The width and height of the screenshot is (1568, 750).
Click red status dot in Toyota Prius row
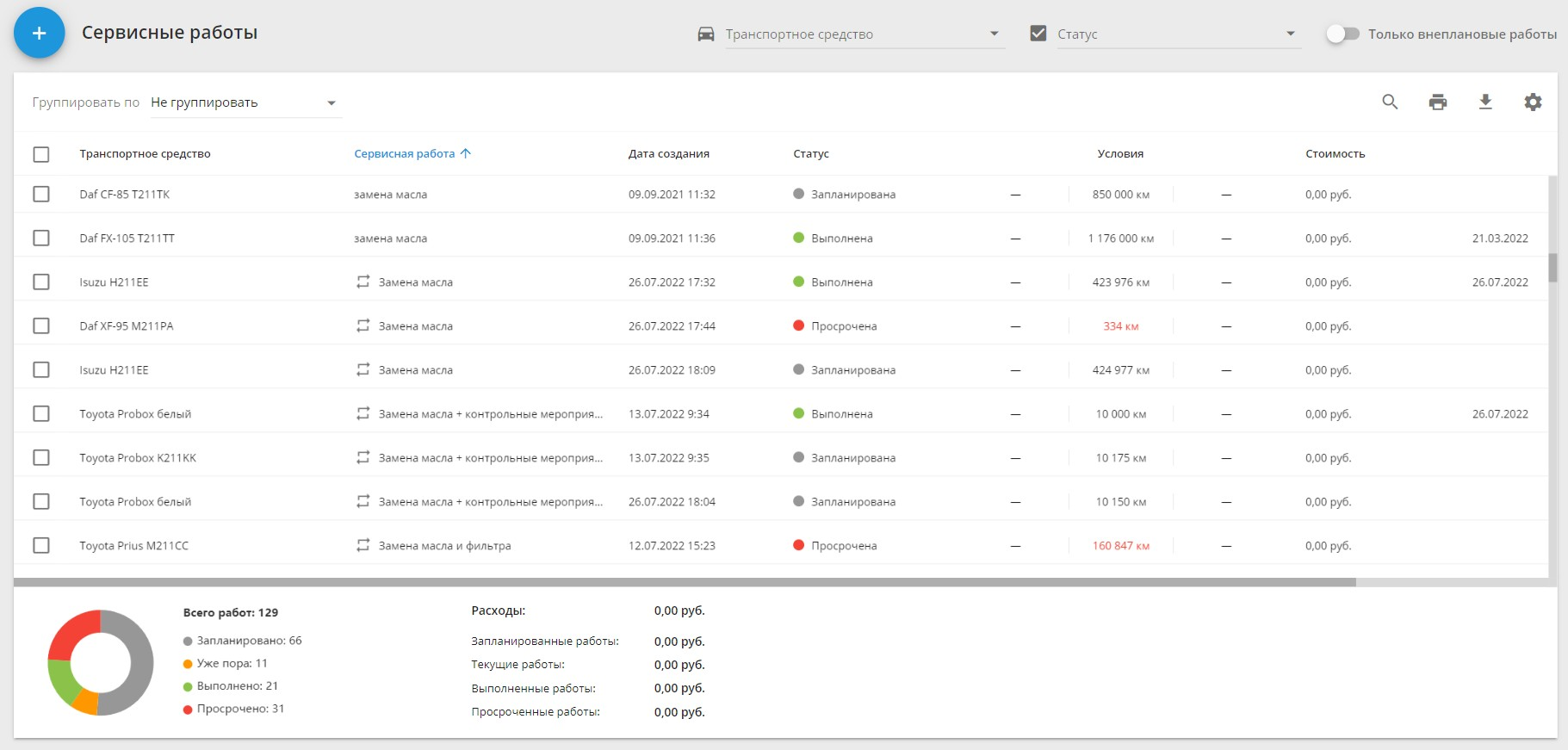point(798,545)
